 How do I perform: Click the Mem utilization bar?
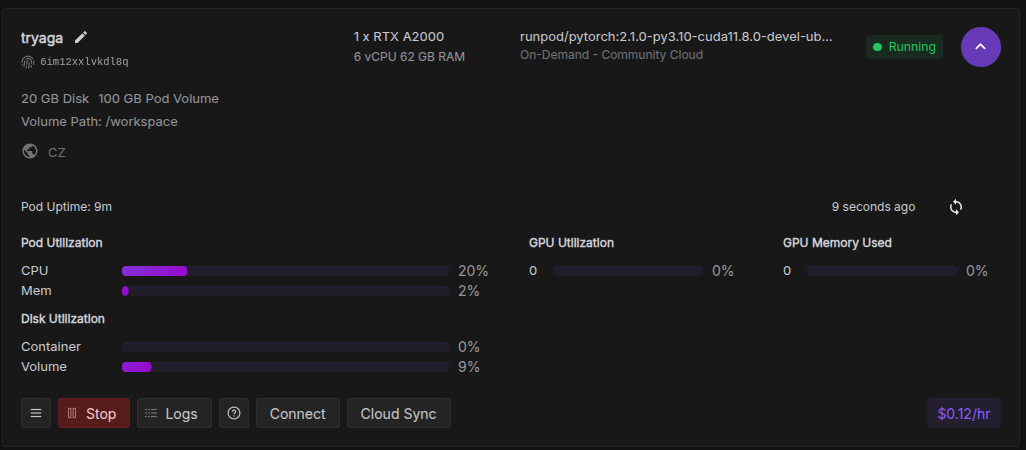285,291
